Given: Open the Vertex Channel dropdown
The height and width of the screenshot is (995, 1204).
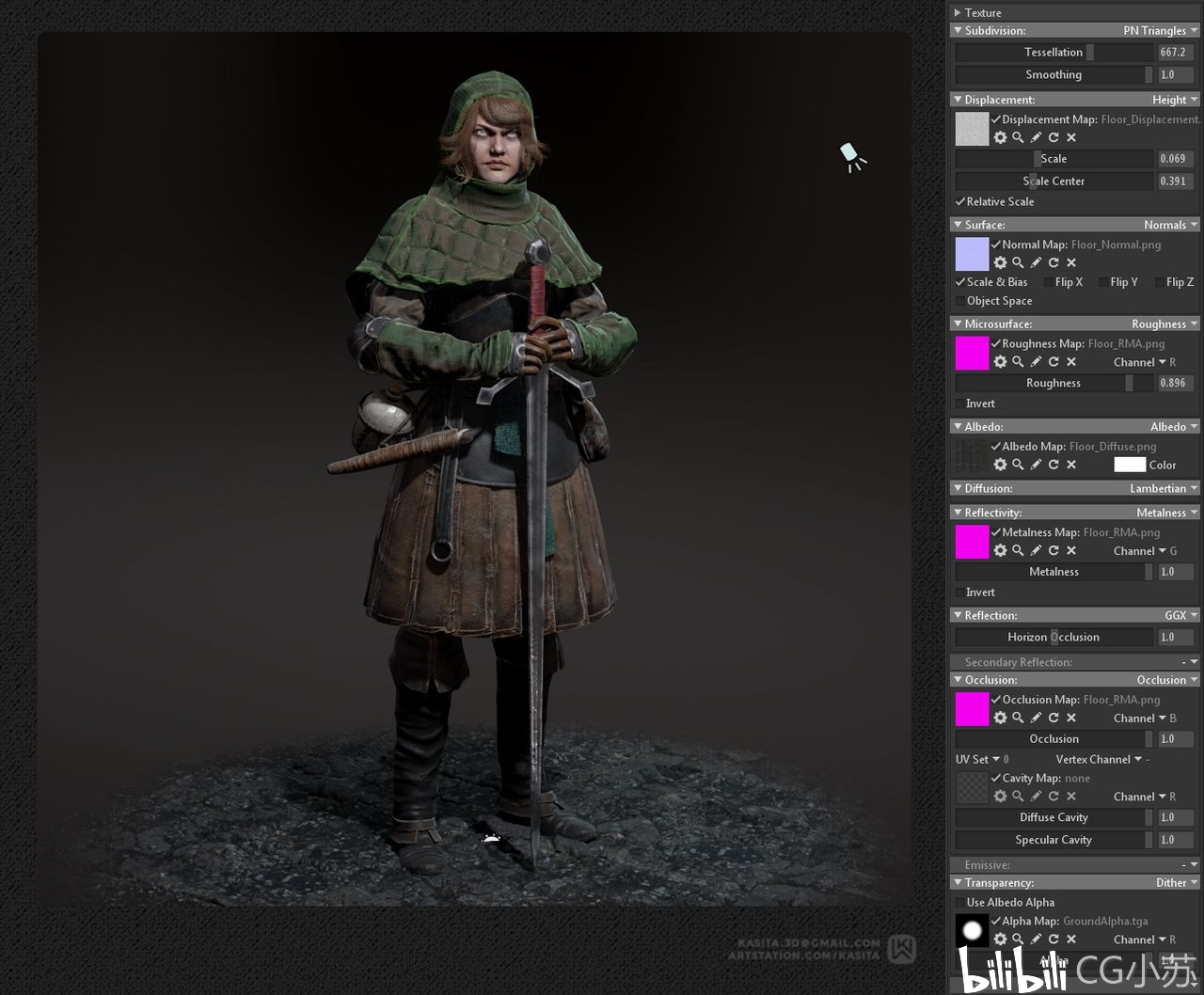Looking at the screenshot, I should point(1102,759).
